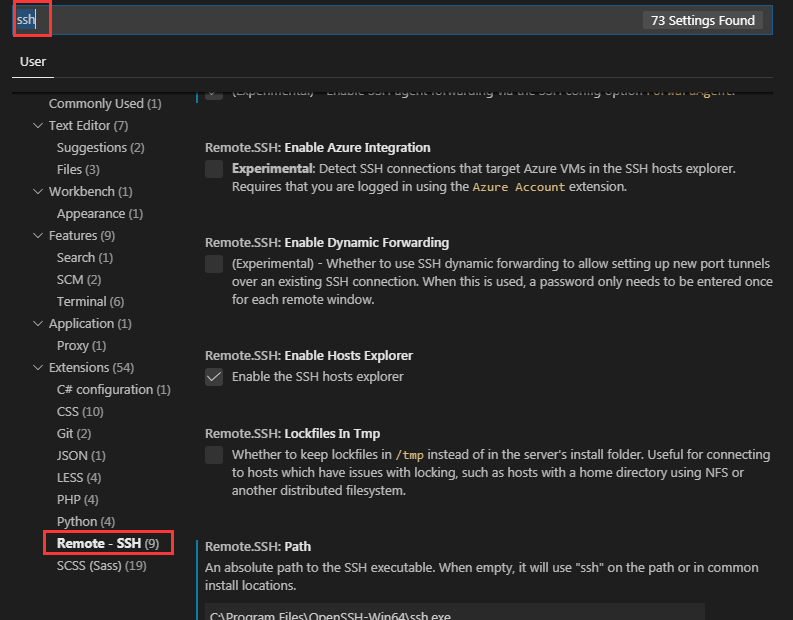
Task: Open Commonly Used (1) category
Action: tap(105, 104)
